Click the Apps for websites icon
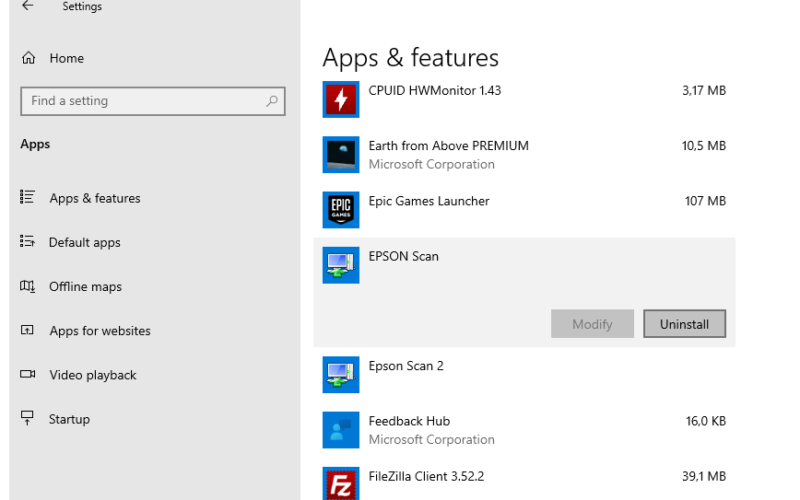 tap(27, 330)
